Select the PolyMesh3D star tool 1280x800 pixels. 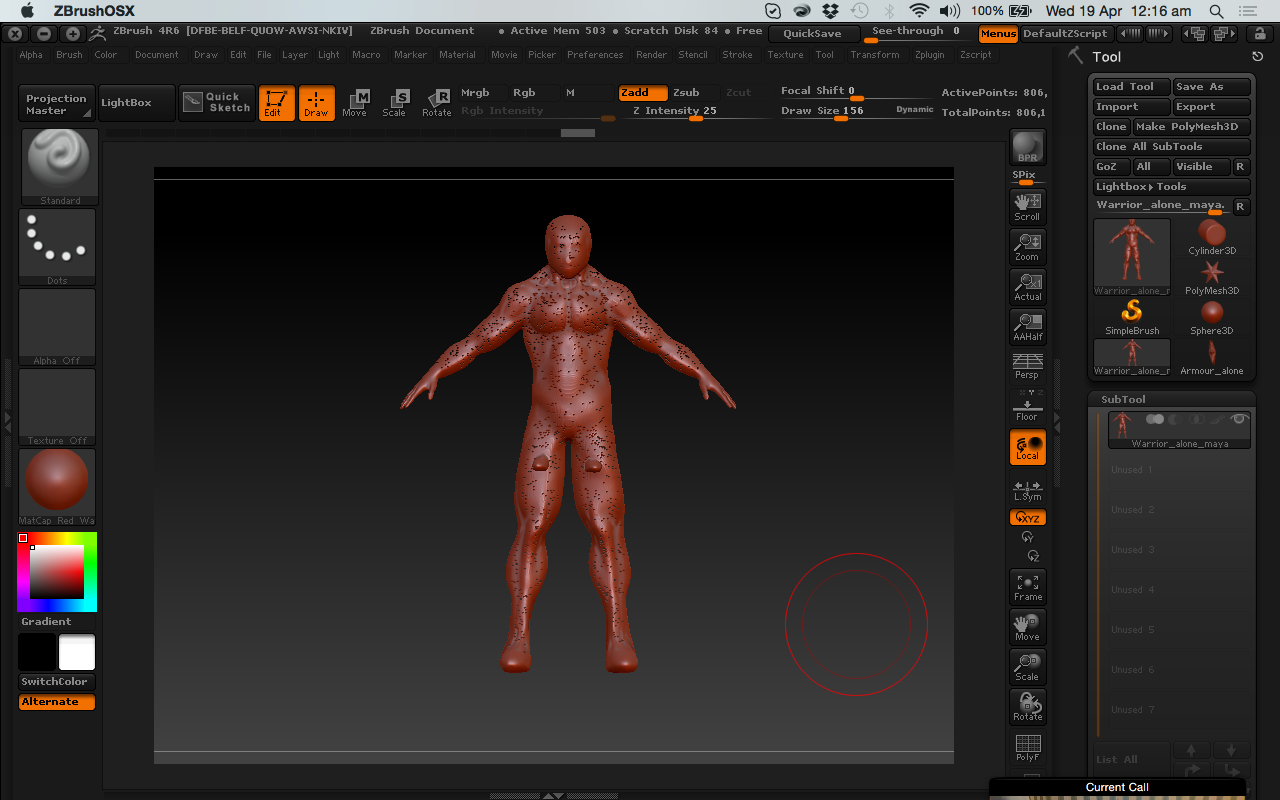[x=1212, y=277]
